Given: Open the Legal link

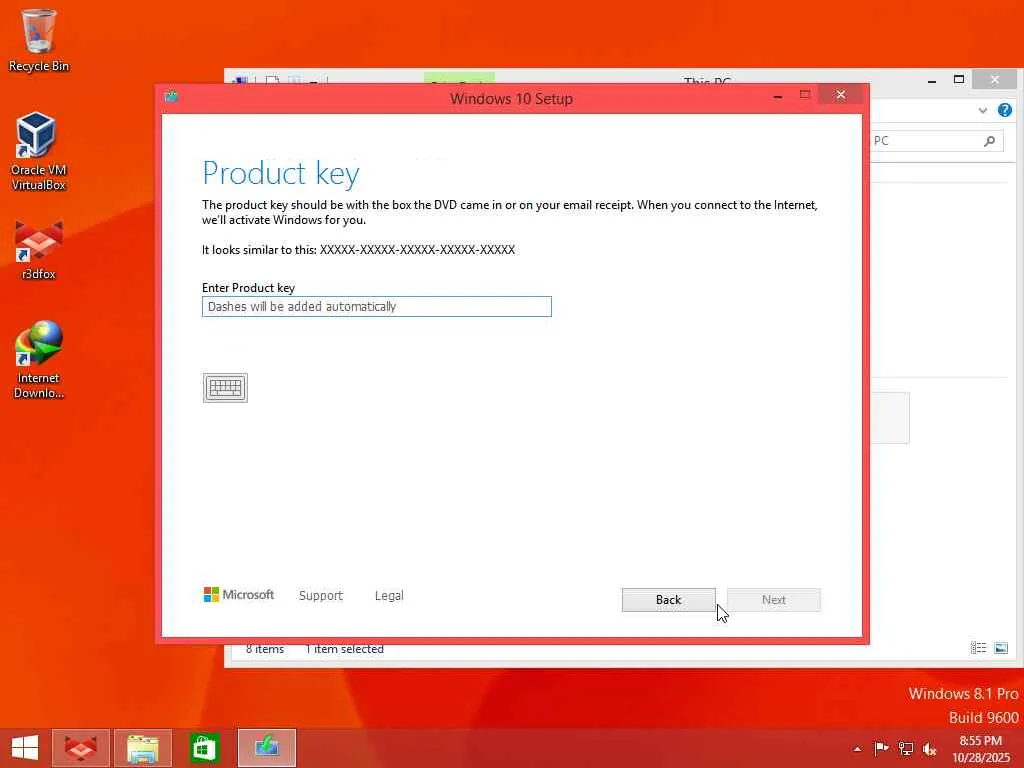Looking at the screenshot, I should point(389,596).
